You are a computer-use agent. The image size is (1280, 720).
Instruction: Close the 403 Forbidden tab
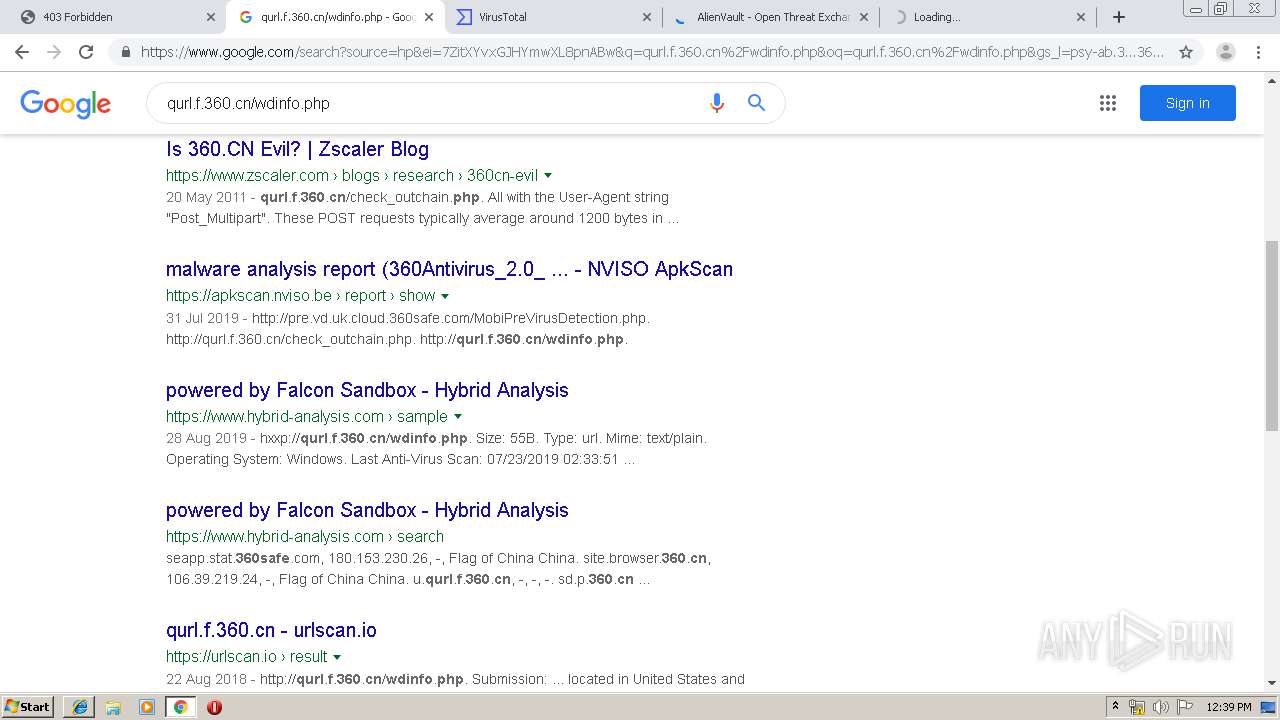(x=211, y=17)
